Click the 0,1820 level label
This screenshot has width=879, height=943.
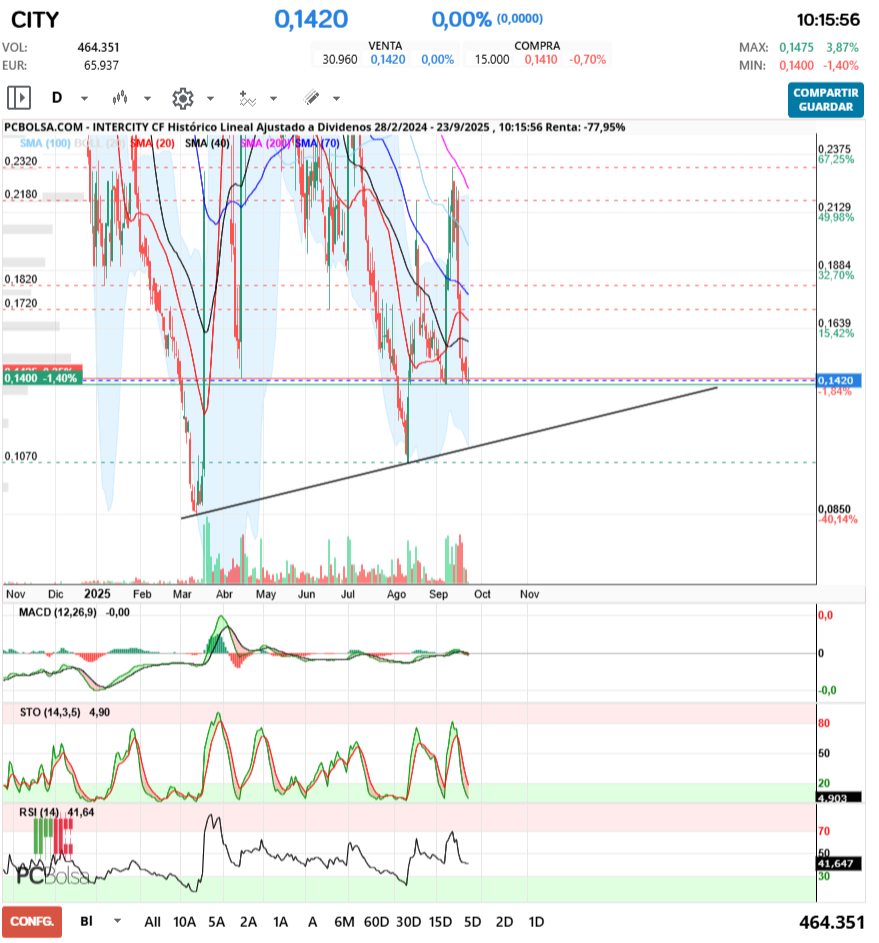20,279
